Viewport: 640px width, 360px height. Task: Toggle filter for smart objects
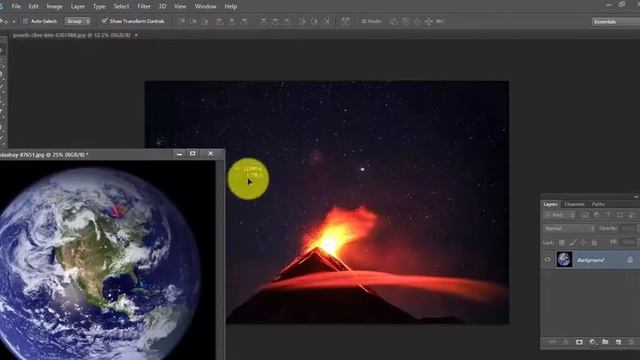pos(632,215)
